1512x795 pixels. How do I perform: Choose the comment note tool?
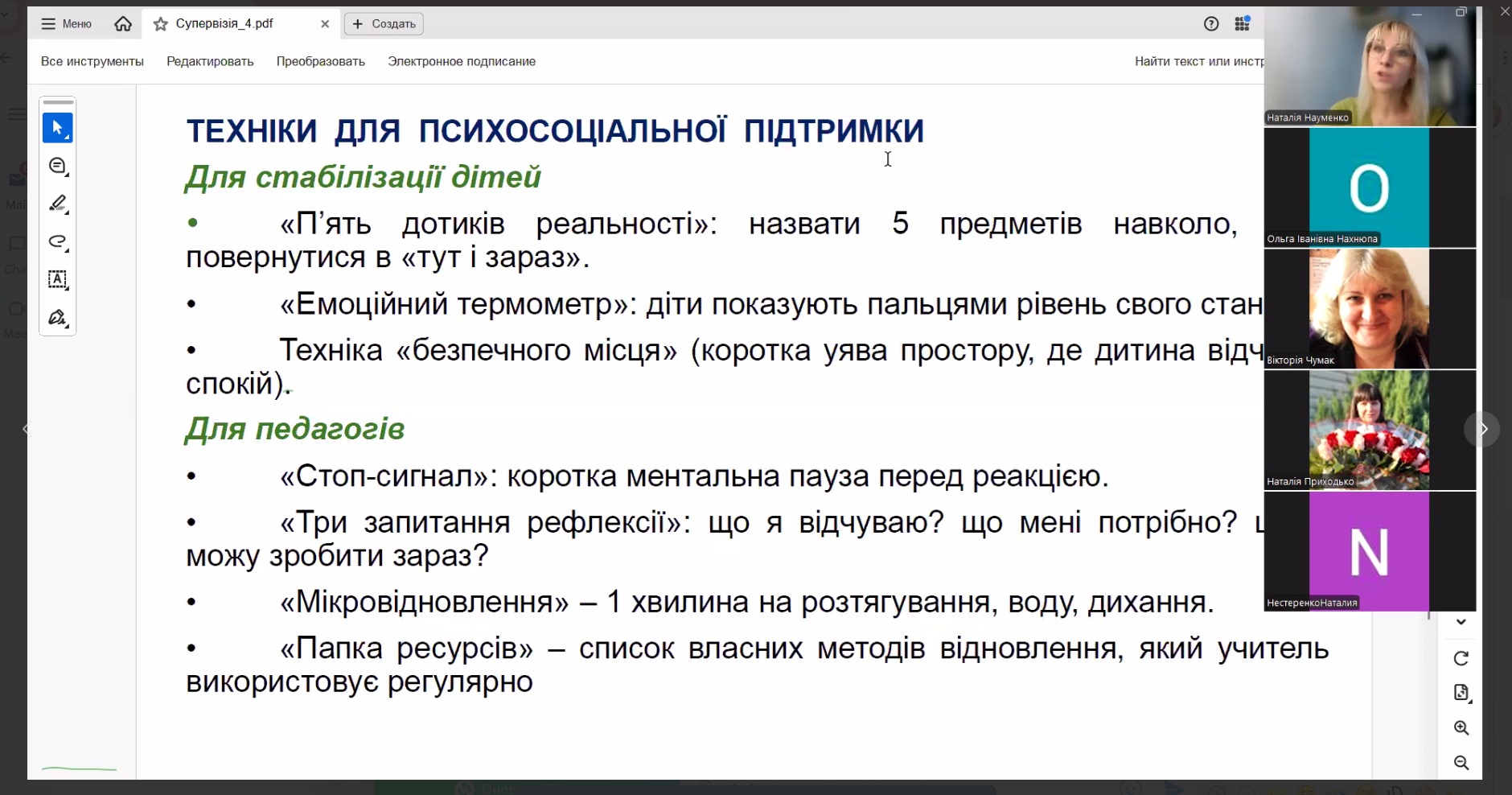pos(57,167)
